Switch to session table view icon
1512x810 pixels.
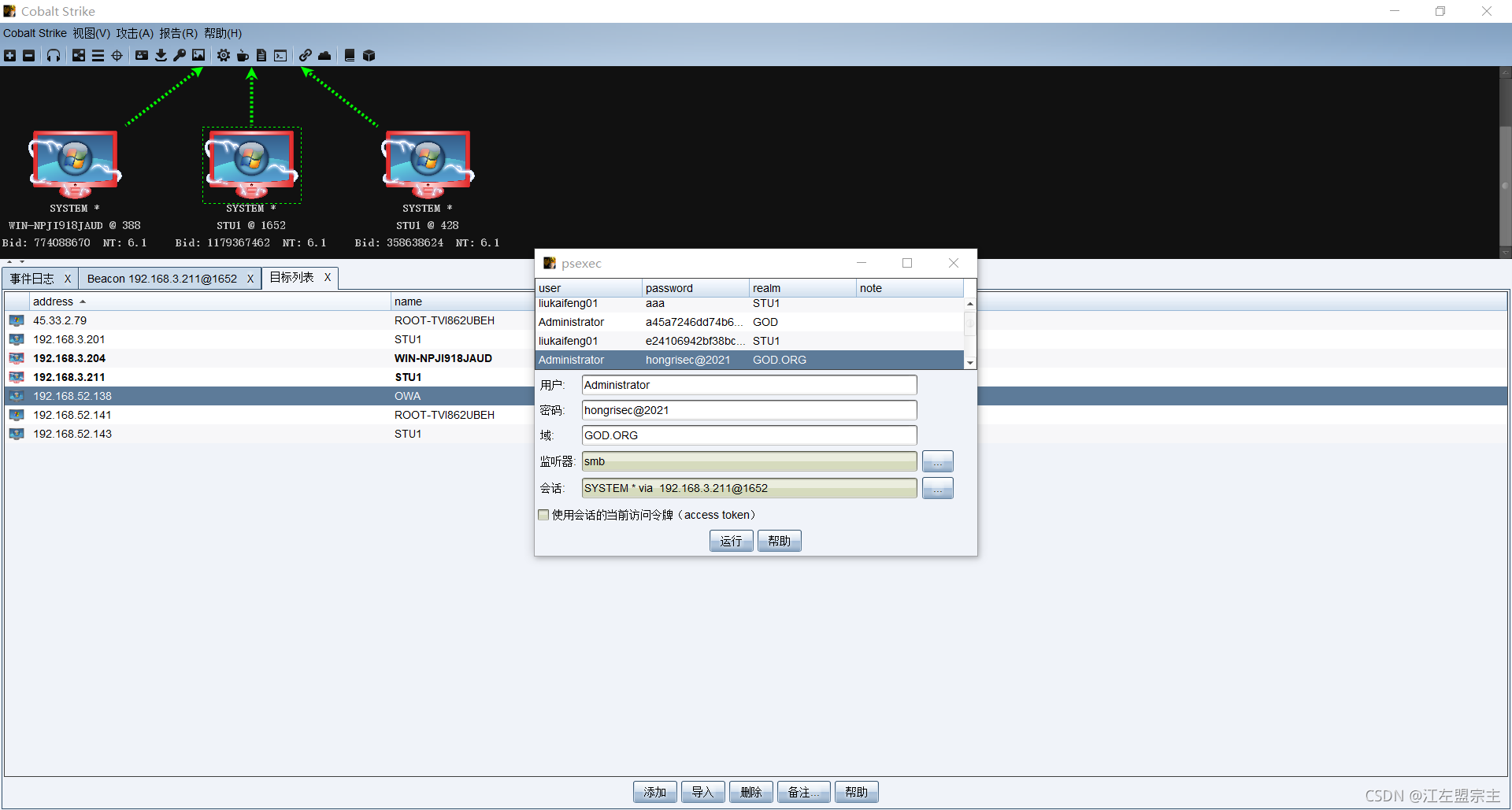pos(98,55)
